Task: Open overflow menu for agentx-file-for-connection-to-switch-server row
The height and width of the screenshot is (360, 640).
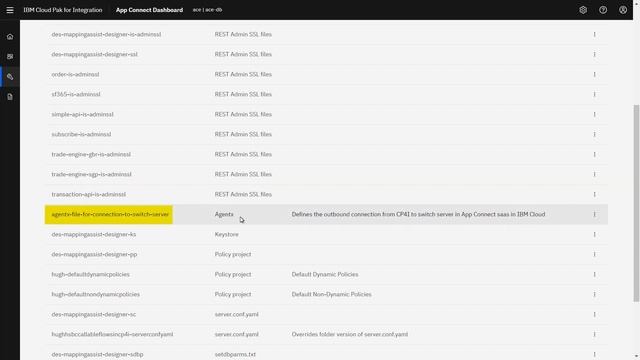Action: click(x=594, y=214)
